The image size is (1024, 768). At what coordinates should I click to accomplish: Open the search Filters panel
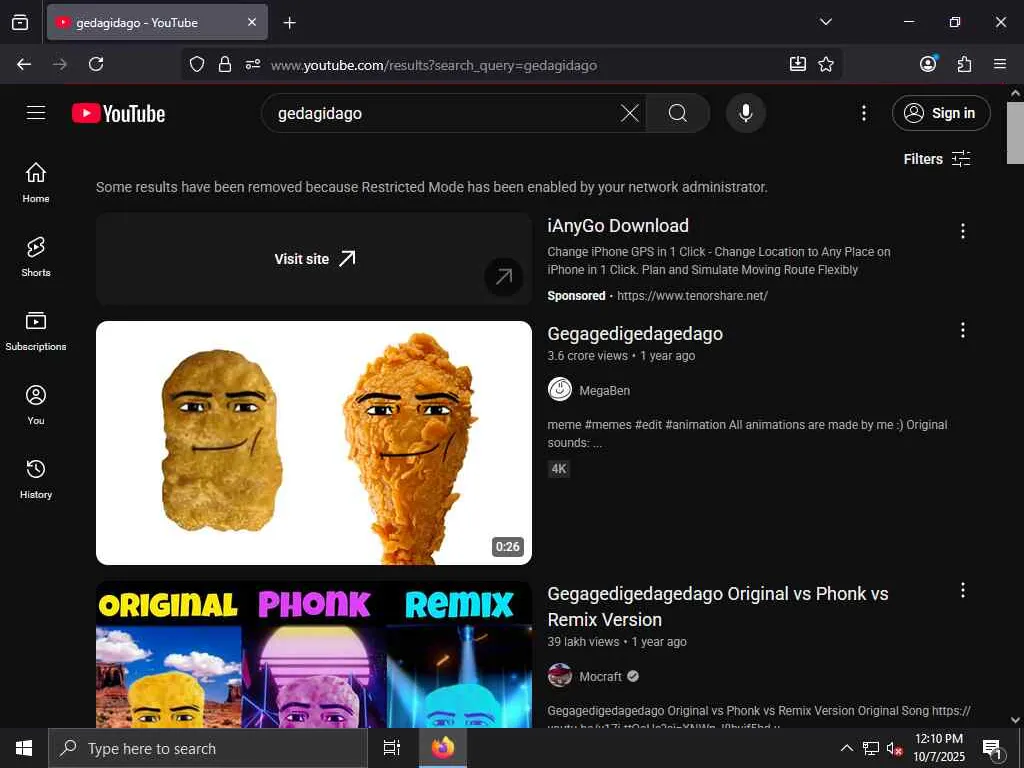coord(937,159)
